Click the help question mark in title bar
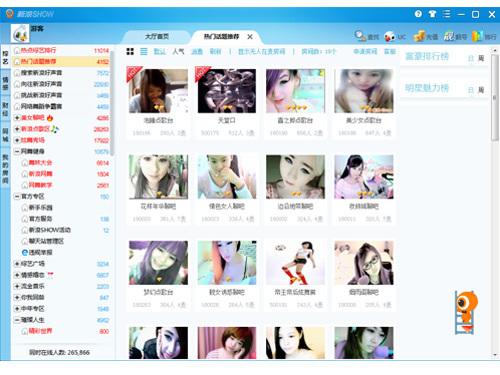 coord(418,14)
